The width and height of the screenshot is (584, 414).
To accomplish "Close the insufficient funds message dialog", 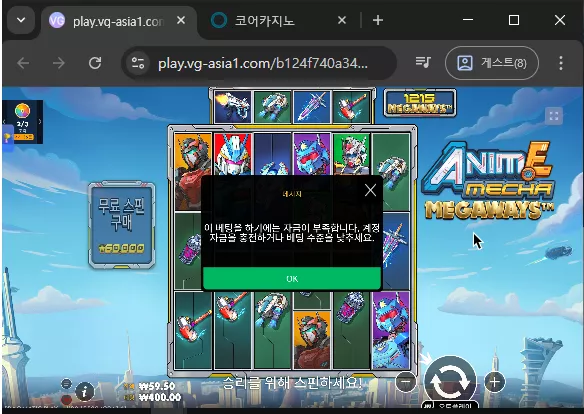I will coord(370,190).
